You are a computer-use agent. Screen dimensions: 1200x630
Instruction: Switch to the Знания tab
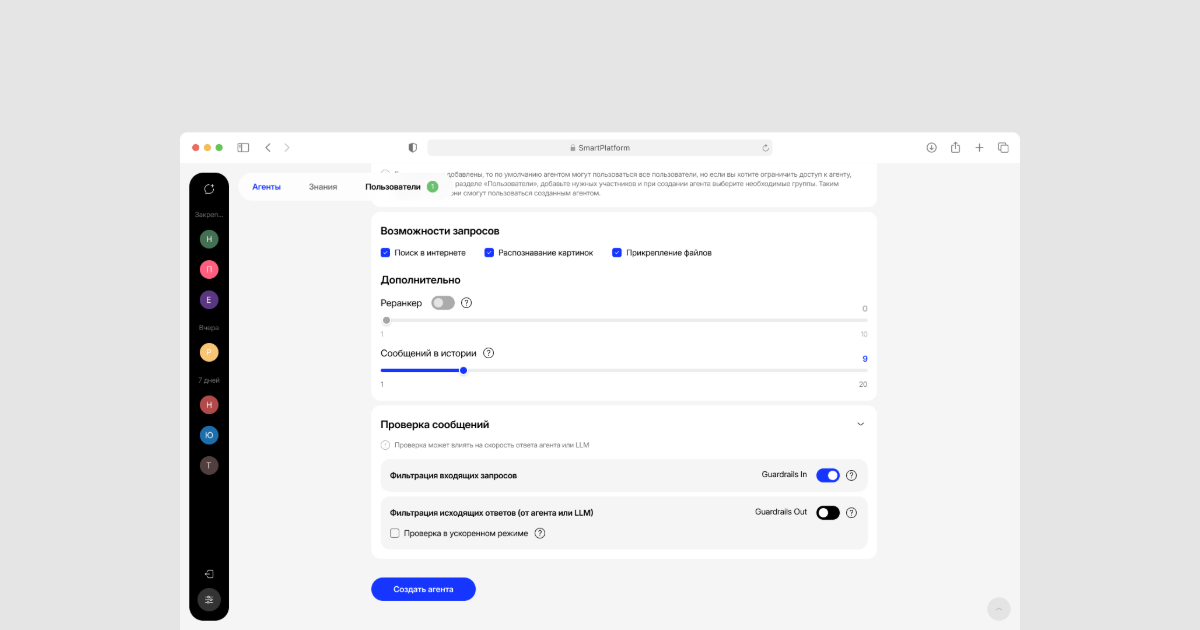(323, 187)
